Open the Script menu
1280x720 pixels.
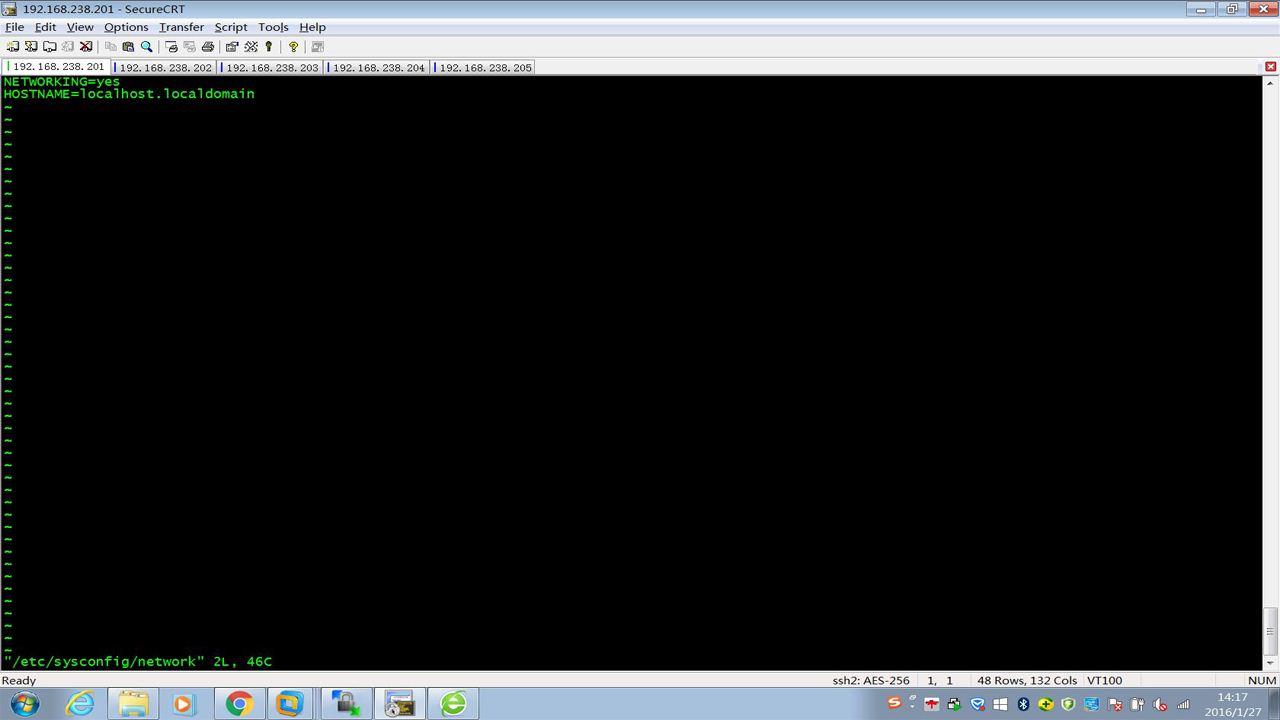click(x=230, y=27)
